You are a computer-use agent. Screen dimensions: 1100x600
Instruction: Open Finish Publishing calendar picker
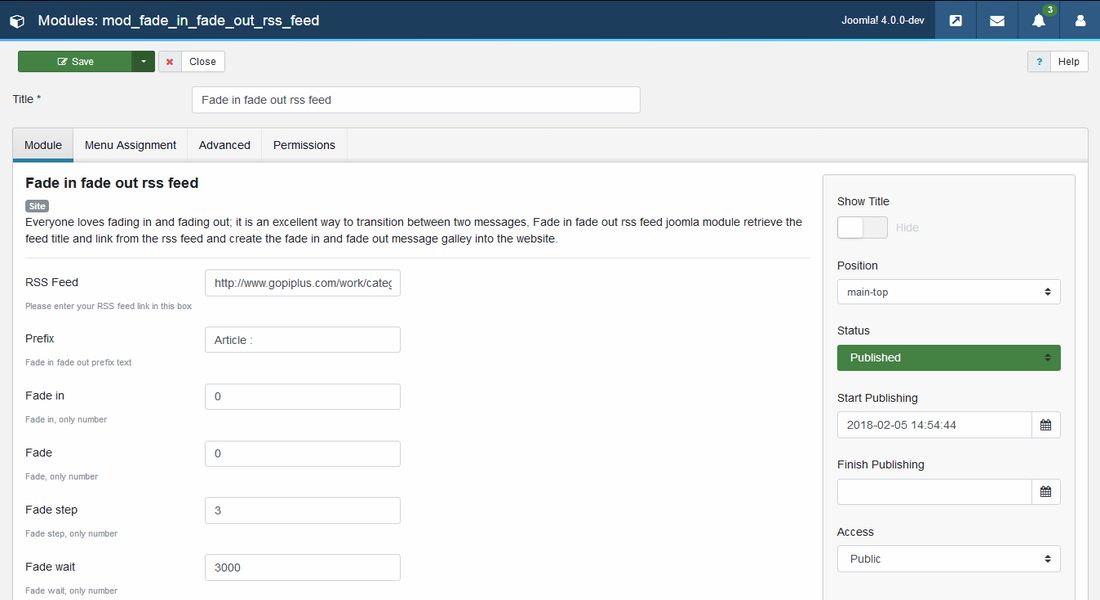pyautogui.click(x=1045, y=491)
